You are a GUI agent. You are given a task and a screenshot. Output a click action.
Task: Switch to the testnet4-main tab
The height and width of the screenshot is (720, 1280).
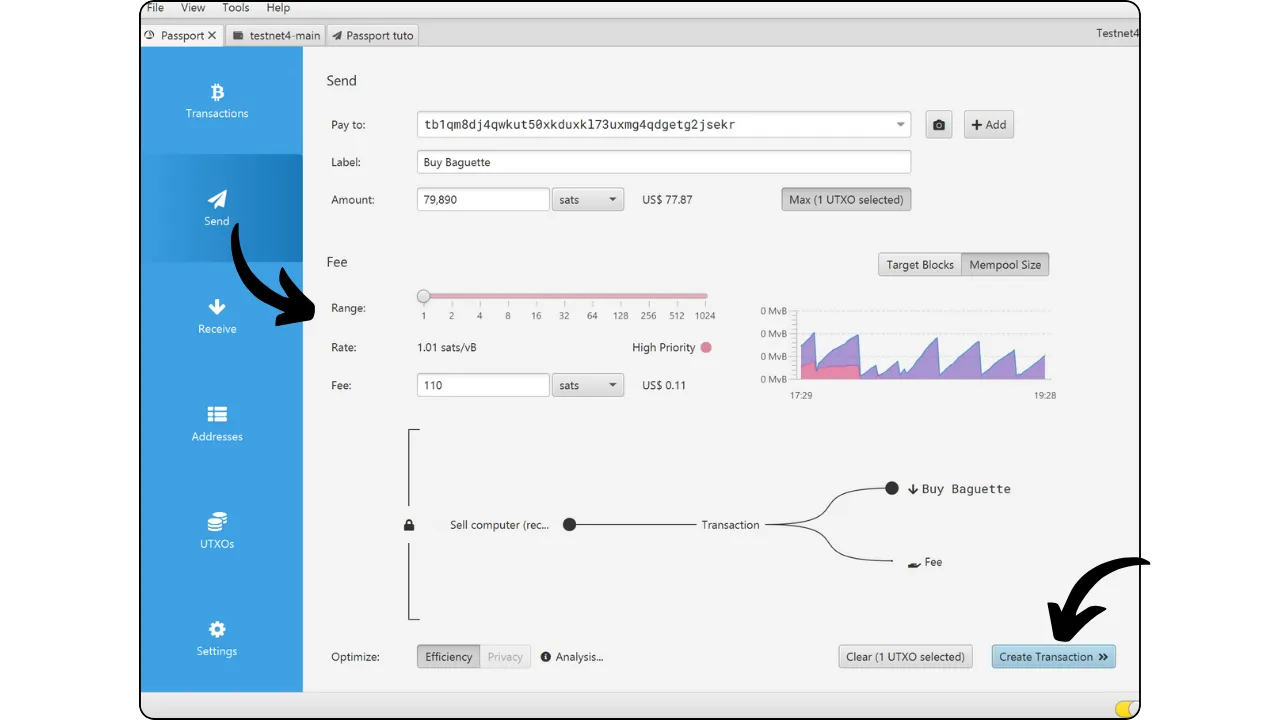277,35
